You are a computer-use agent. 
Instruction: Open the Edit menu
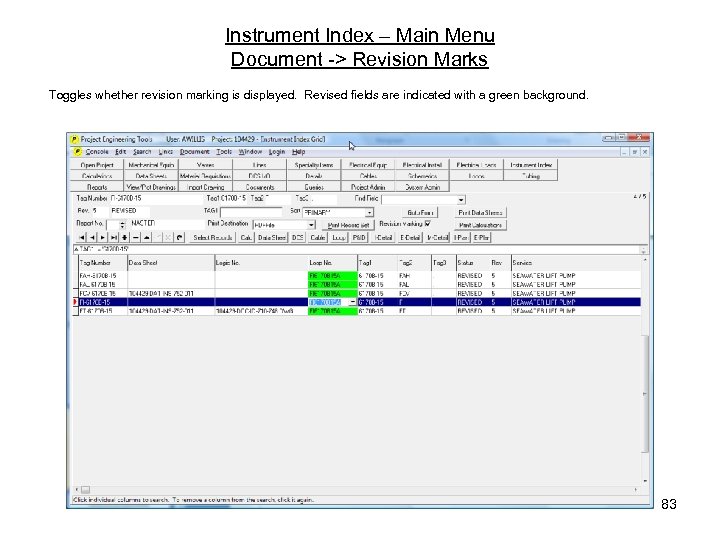tap(120, 152)
